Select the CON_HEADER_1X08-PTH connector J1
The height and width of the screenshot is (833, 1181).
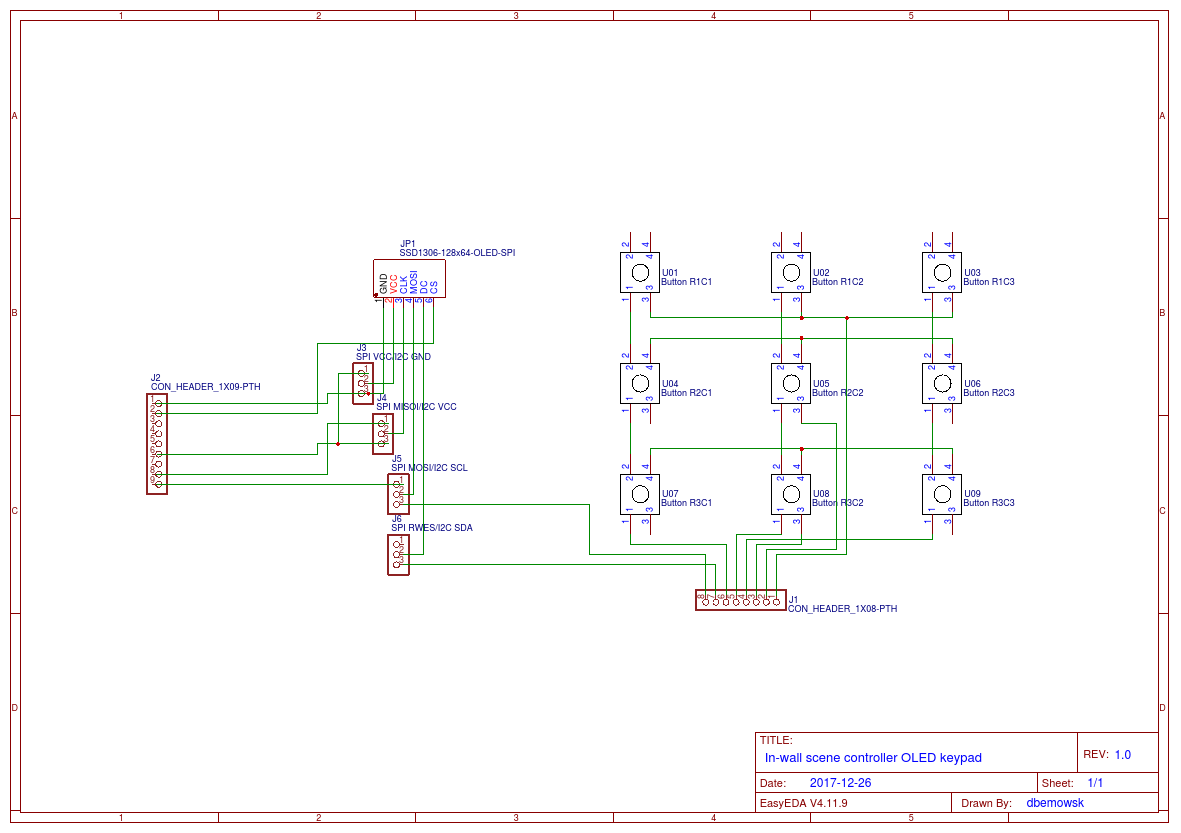(740, 600)
